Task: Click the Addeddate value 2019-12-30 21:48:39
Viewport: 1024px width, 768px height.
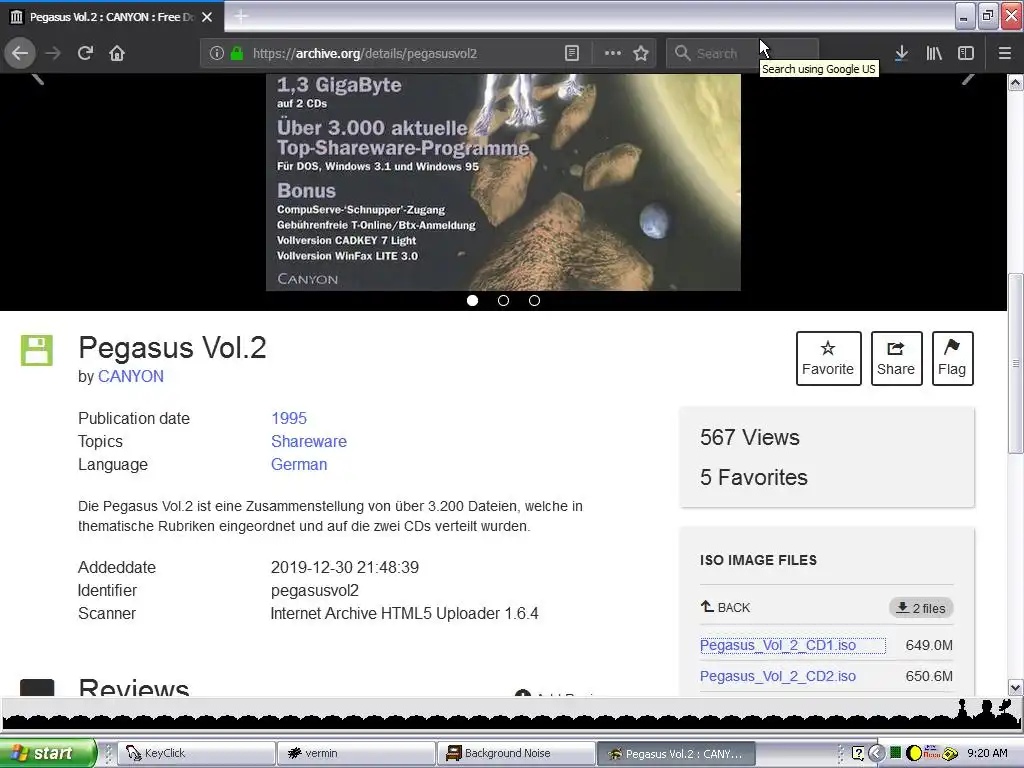Action: [x=345, y=567]
